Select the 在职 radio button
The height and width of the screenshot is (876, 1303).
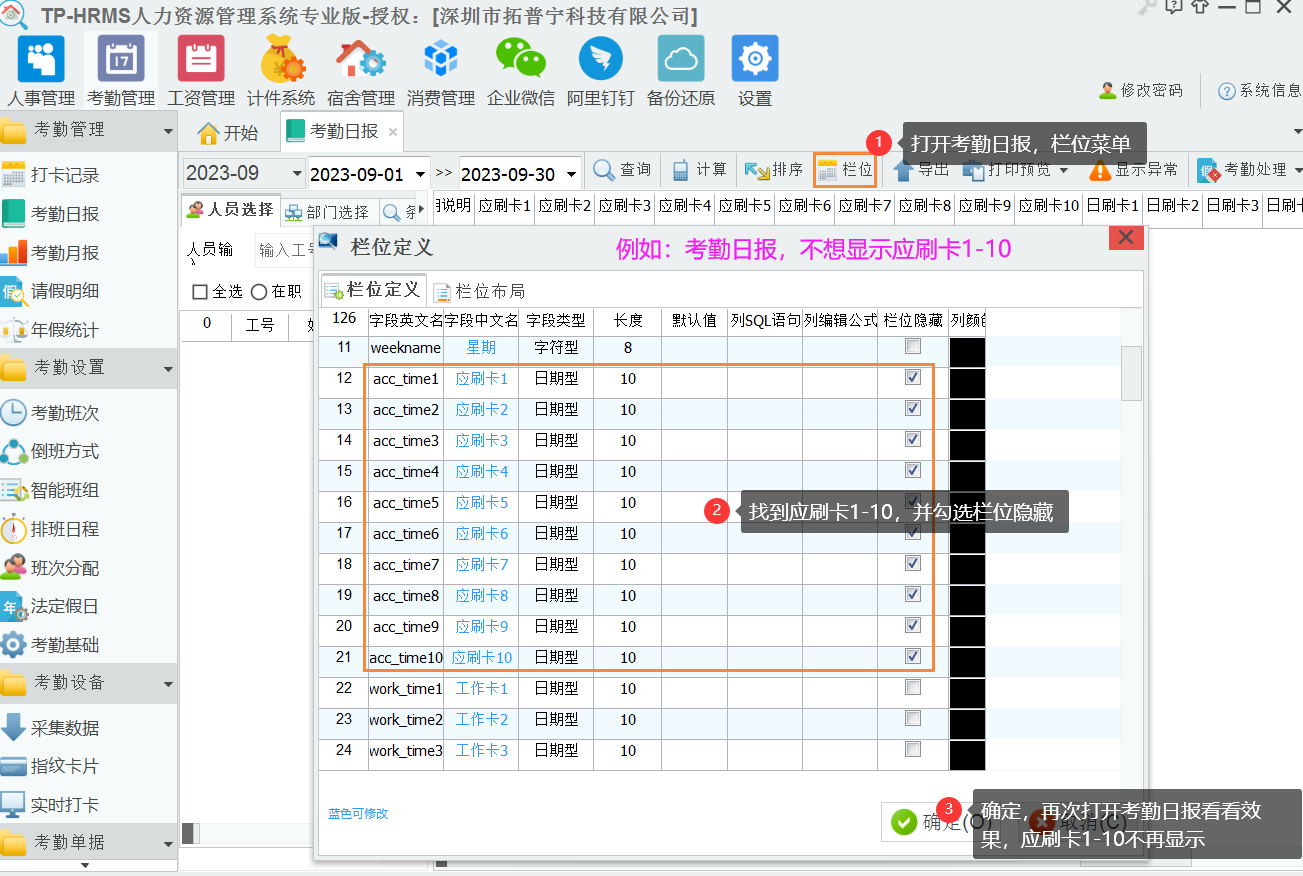259,292
